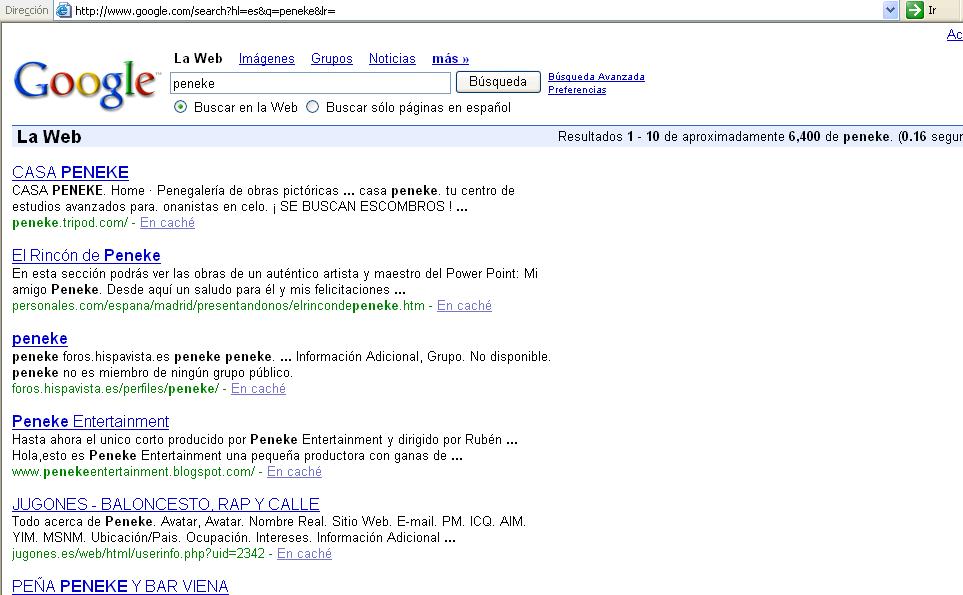Open the Noticias section

(392, 58)
